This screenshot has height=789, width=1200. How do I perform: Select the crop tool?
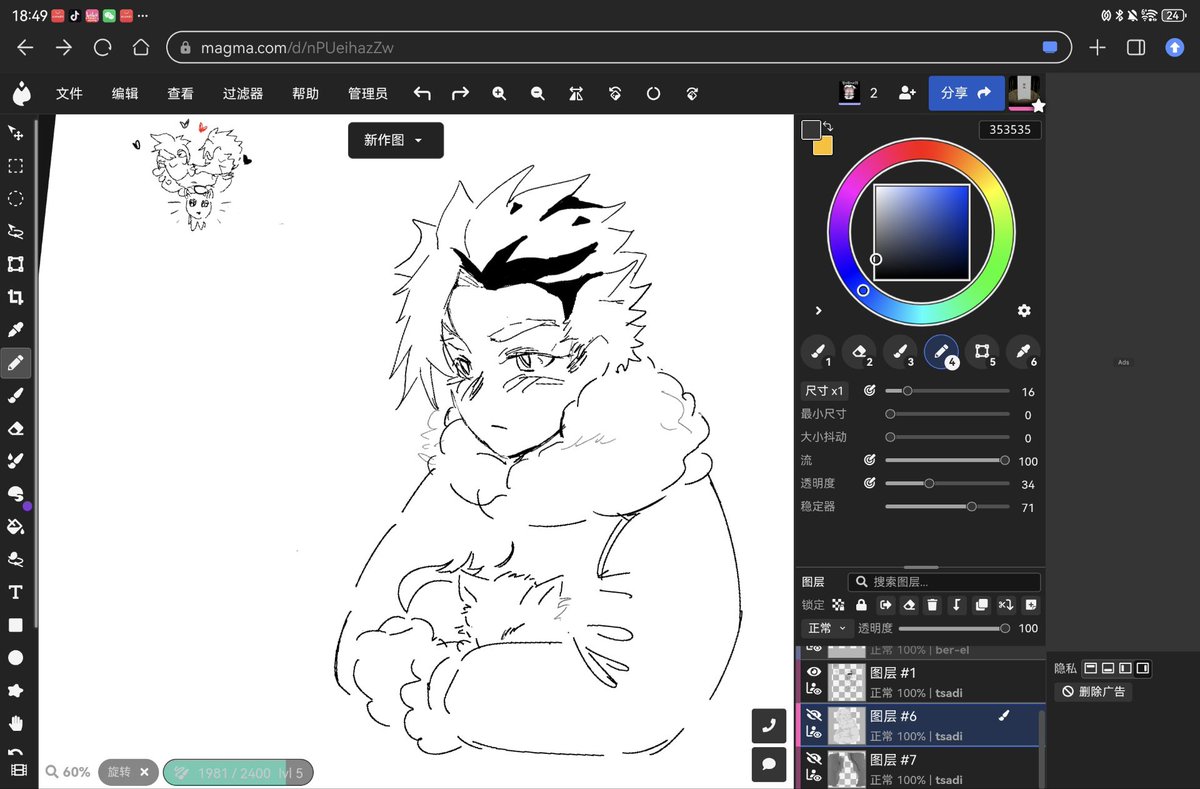click(x=16, y=297)
